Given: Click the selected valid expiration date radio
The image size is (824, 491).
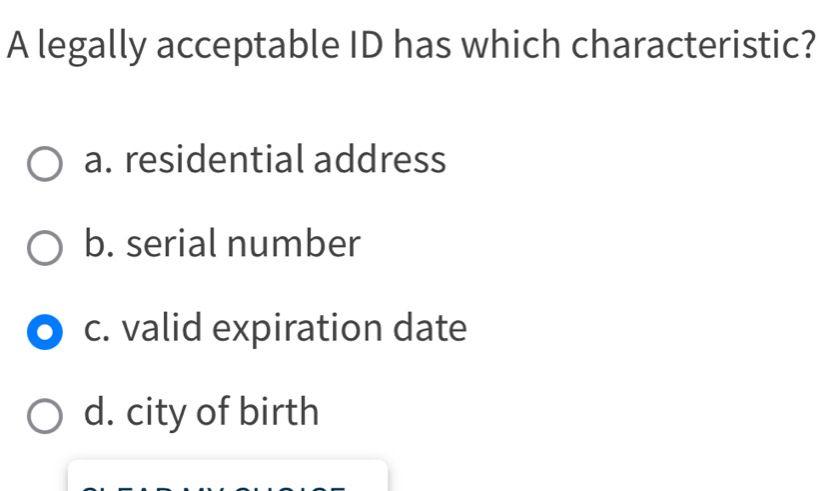Looking at the screenshot, I should click(x=43, y=329).
